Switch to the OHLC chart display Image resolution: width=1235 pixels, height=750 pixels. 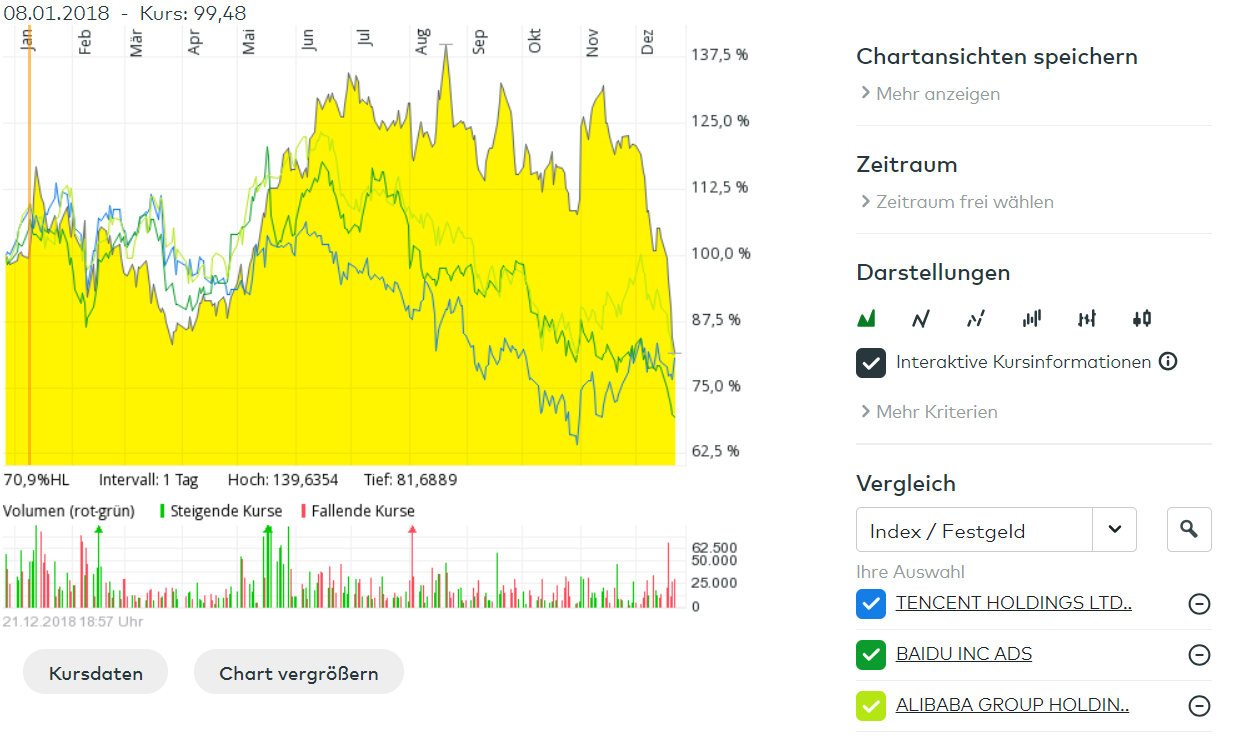pyautogui.click(x=1087, y=319)
